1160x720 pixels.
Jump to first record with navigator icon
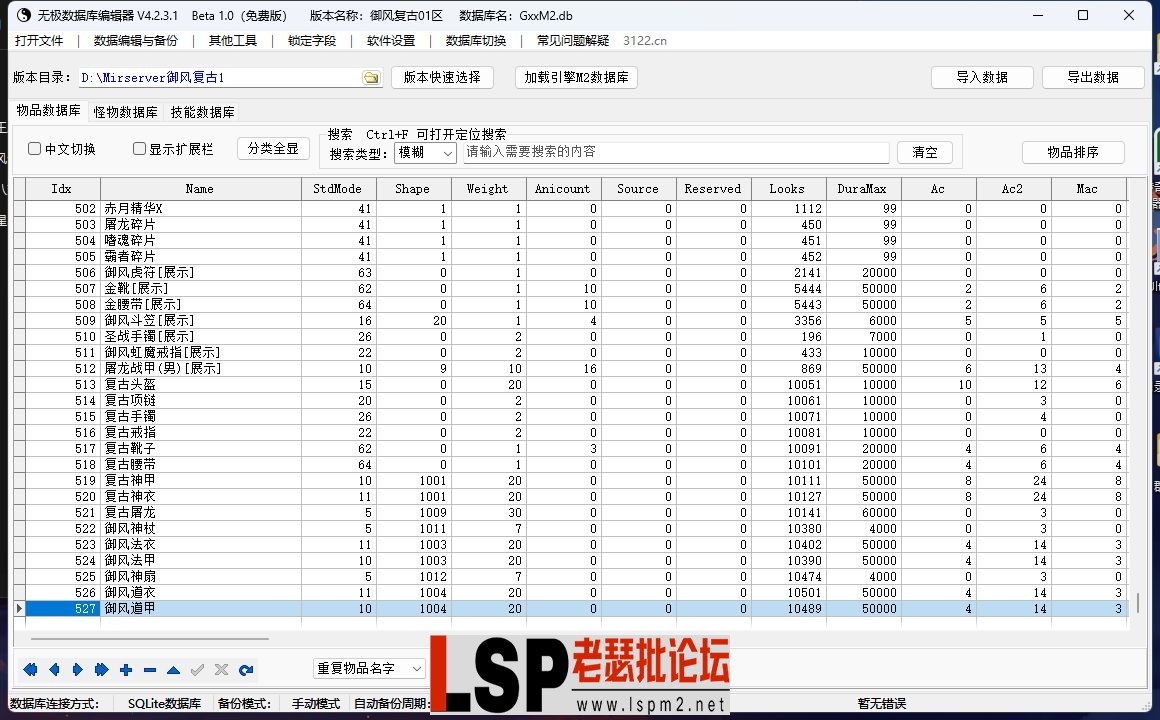pyautogui.click(x=30, y=670)
